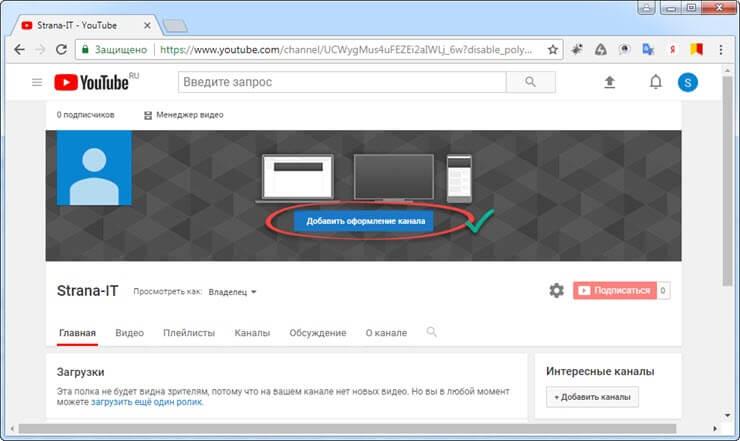
Task: Switch to the Главная tab
Action: (x=77, y=333)
